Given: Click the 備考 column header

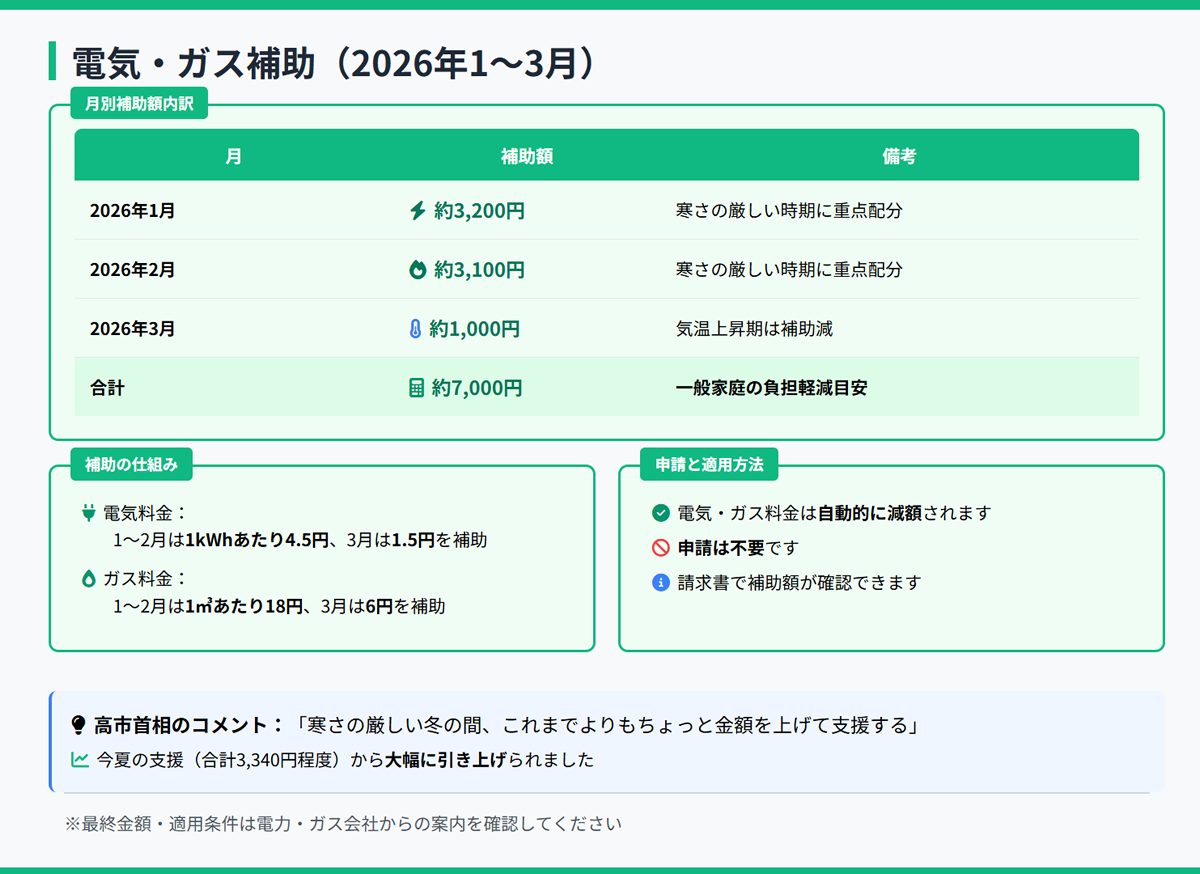Looking at the screenshot, I should [898, 156].
